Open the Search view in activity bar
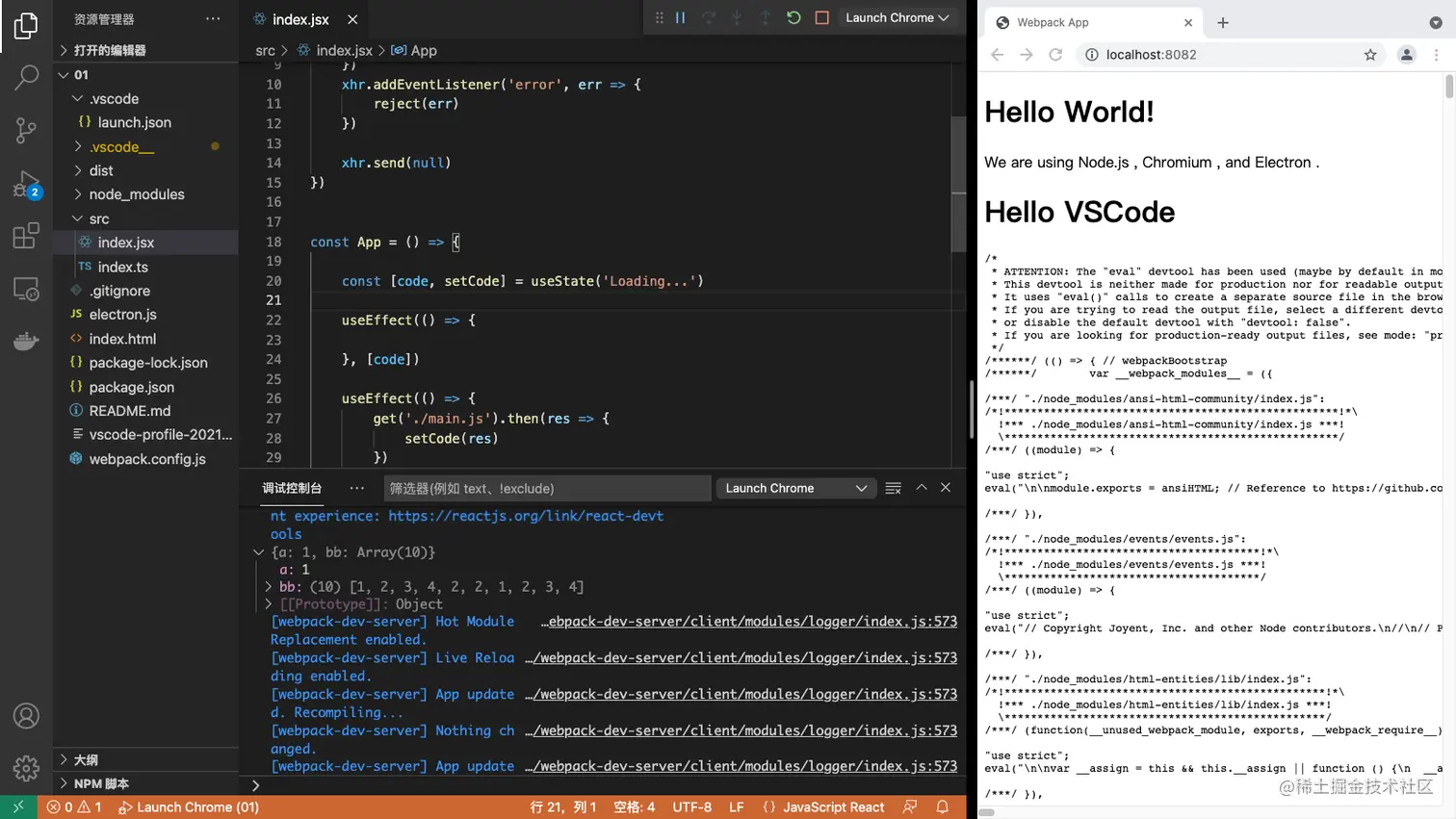Screen dimensions: 1456x819 tap(26, 78)
